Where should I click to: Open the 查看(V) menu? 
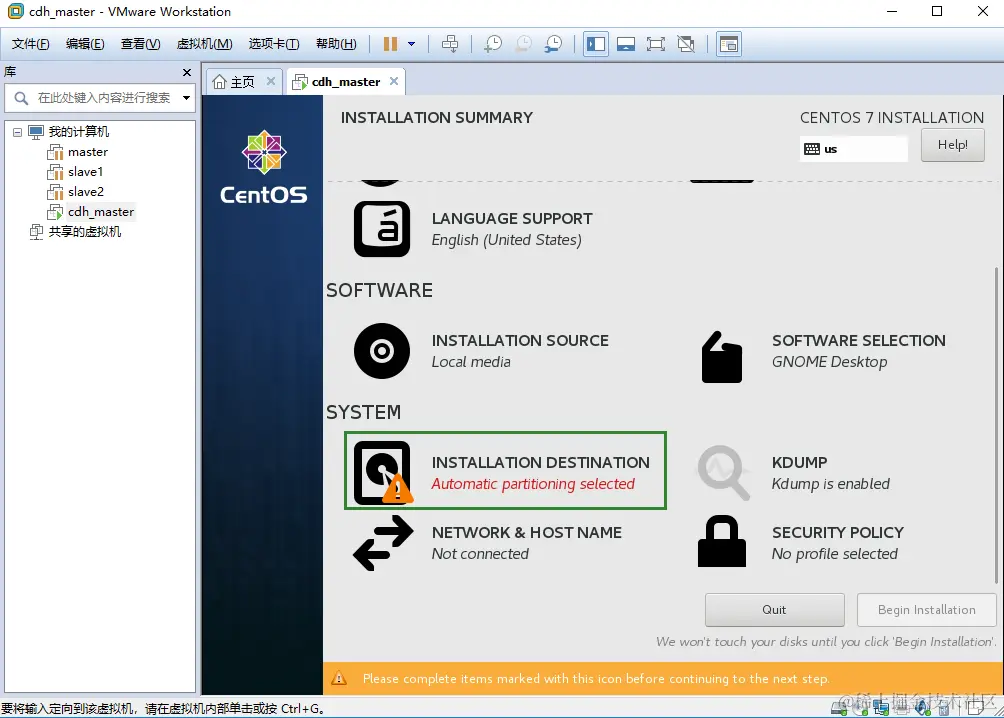point(140,44)
